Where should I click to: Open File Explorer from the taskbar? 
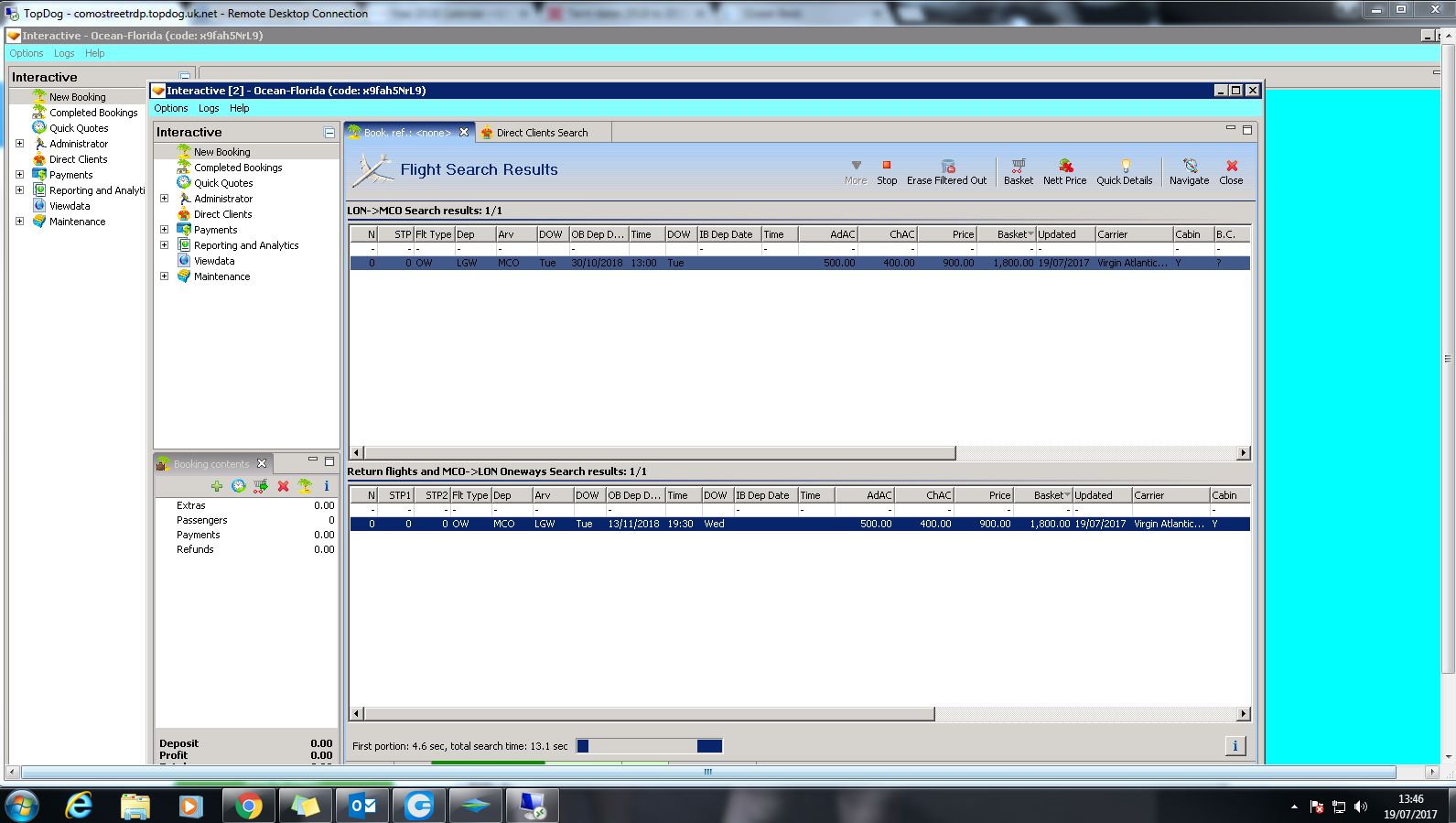click(135, 806)
